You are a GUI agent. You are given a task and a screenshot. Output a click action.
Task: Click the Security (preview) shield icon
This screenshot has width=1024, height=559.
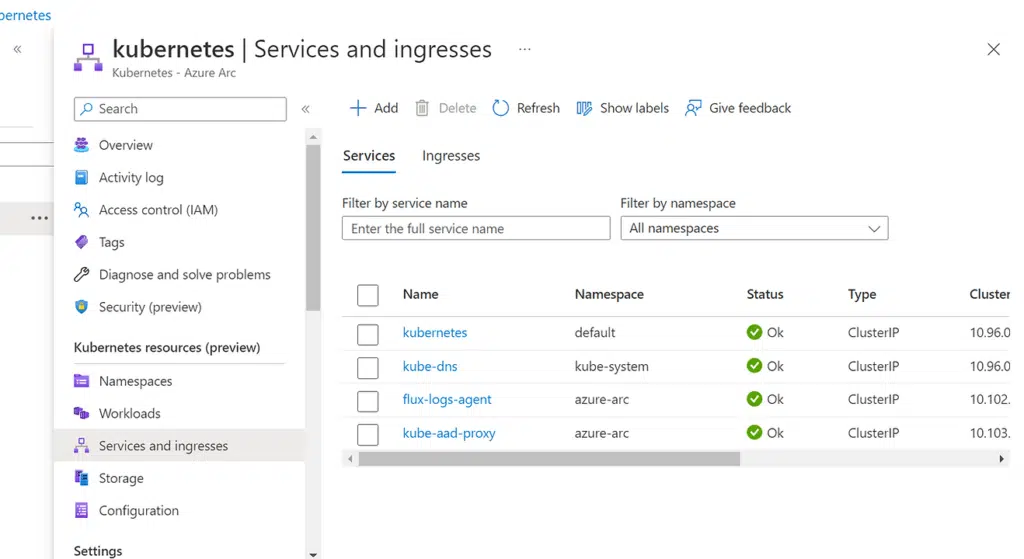[x=82, y=307]
